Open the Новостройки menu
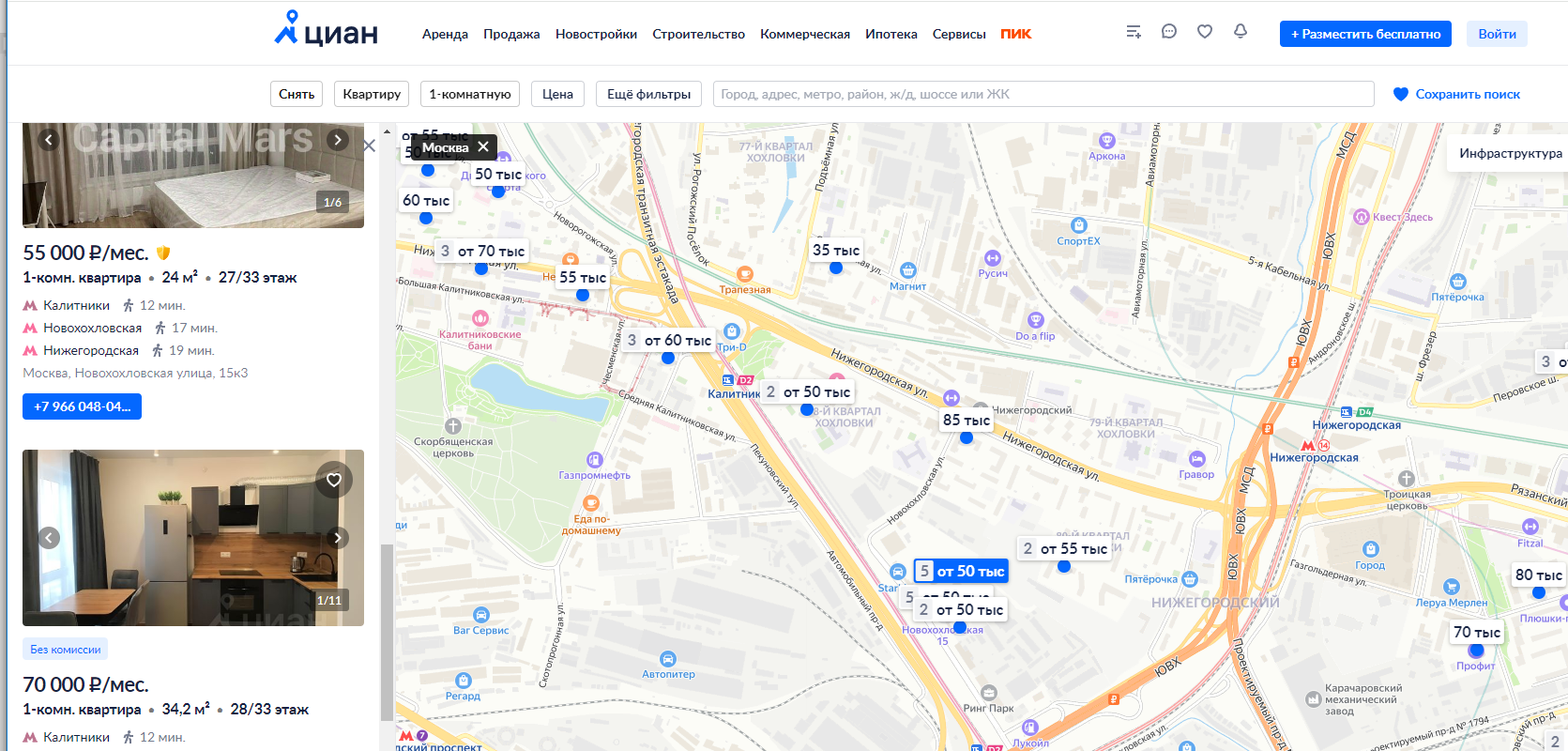Image resolution: width=1568 pixels, height=751 pixels. 596,34
